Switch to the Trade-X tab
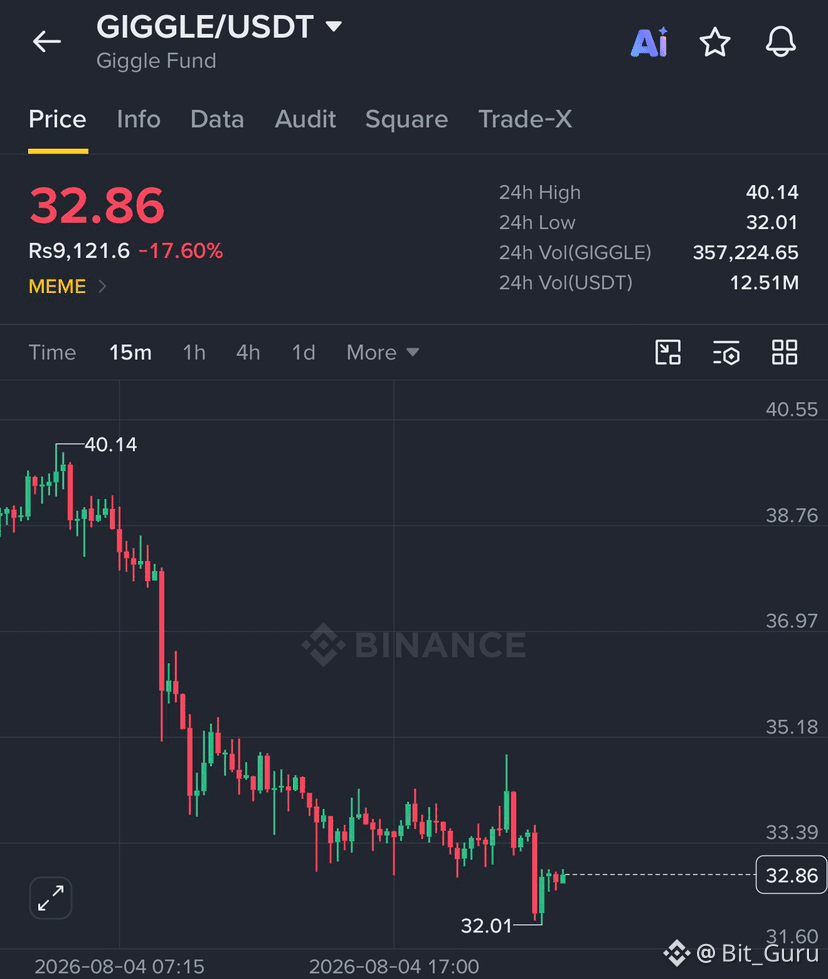This screenshot has height=979, width=828. click(x=525, y=119)
